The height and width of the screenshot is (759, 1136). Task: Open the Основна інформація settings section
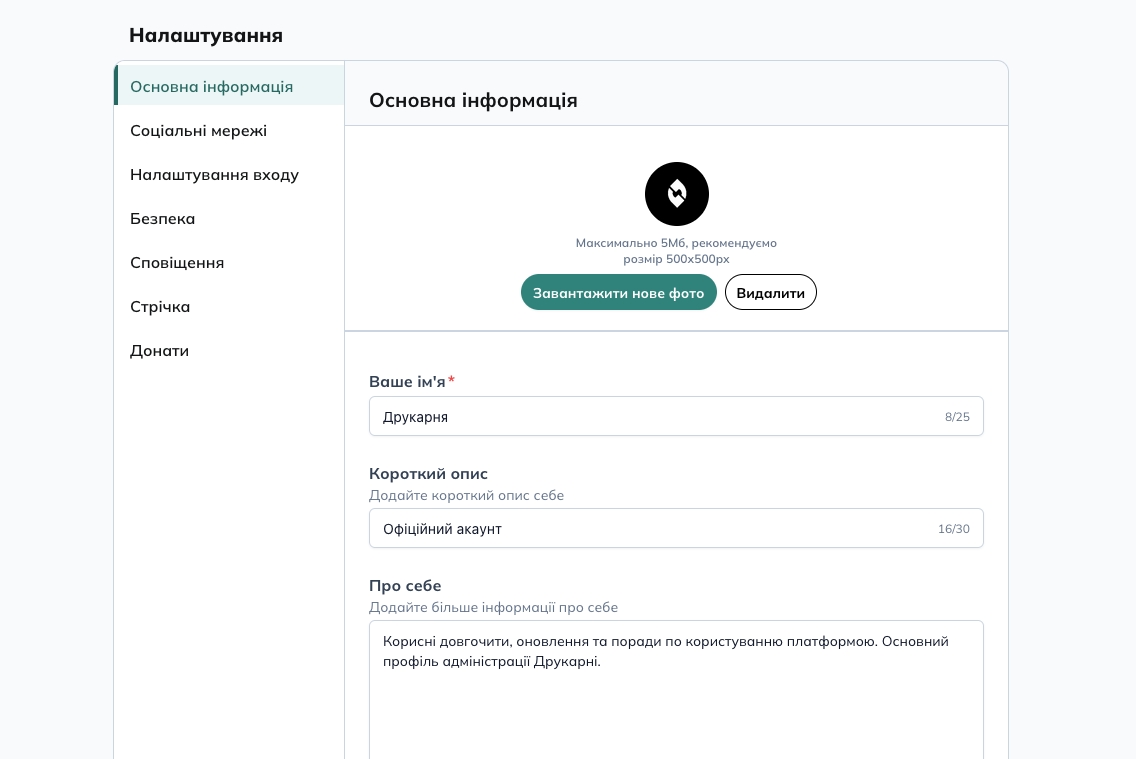(211, 86)
